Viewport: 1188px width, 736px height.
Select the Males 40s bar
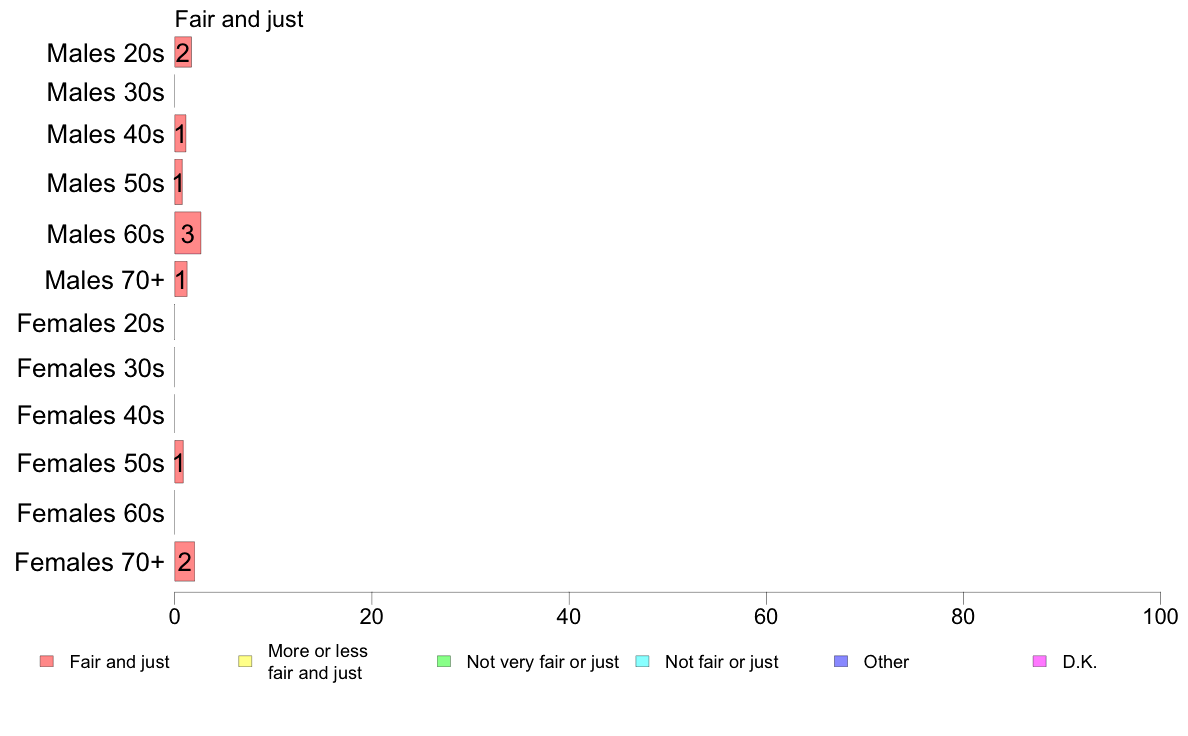coord(180,133)
